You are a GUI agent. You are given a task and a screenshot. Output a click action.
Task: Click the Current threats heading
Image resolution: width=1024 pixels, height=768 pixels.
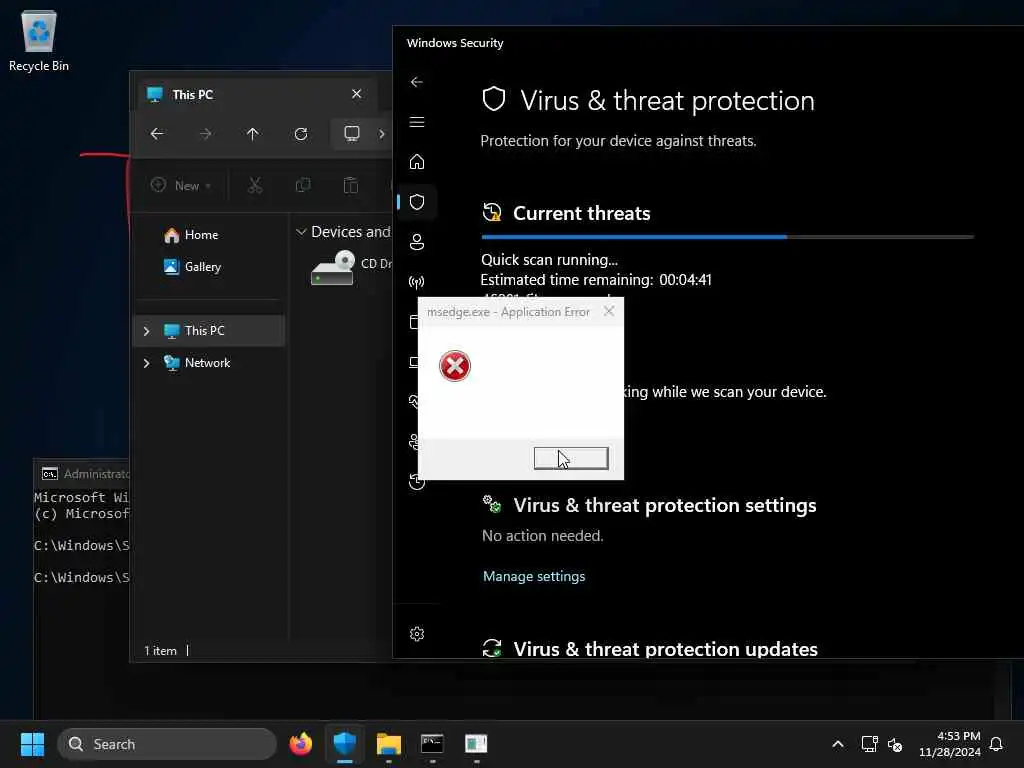[x=582, y=214]
